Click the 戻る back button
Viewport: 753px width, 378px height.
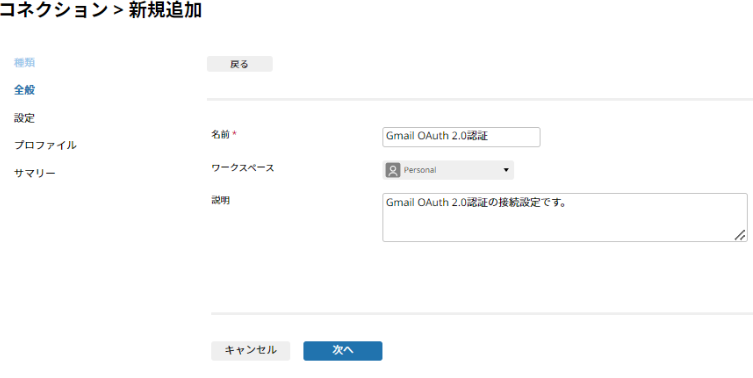click(240, 64)
